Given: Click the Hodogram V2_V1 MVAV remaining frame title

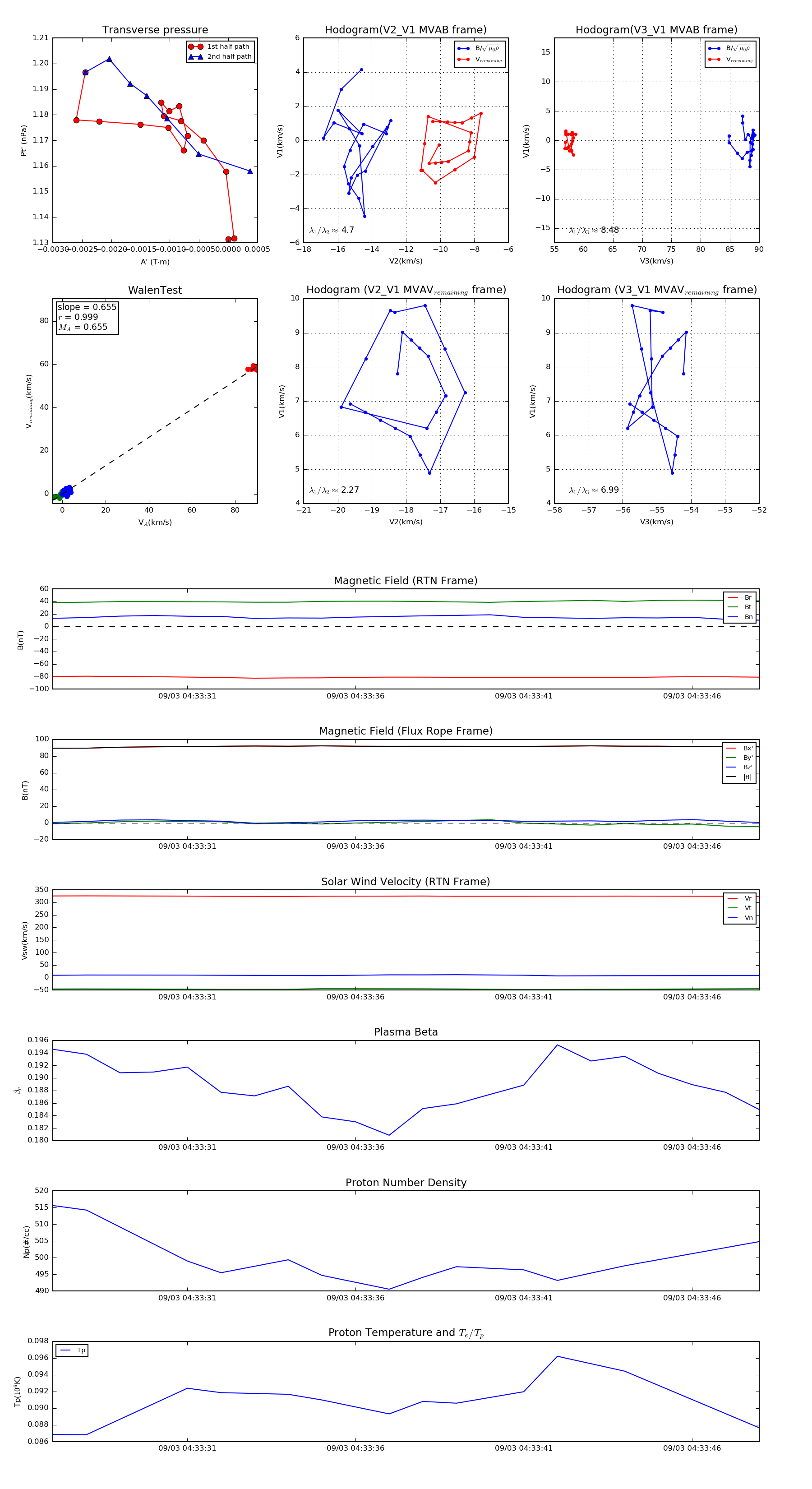Looking at the screenshot, I should [406, 290].
